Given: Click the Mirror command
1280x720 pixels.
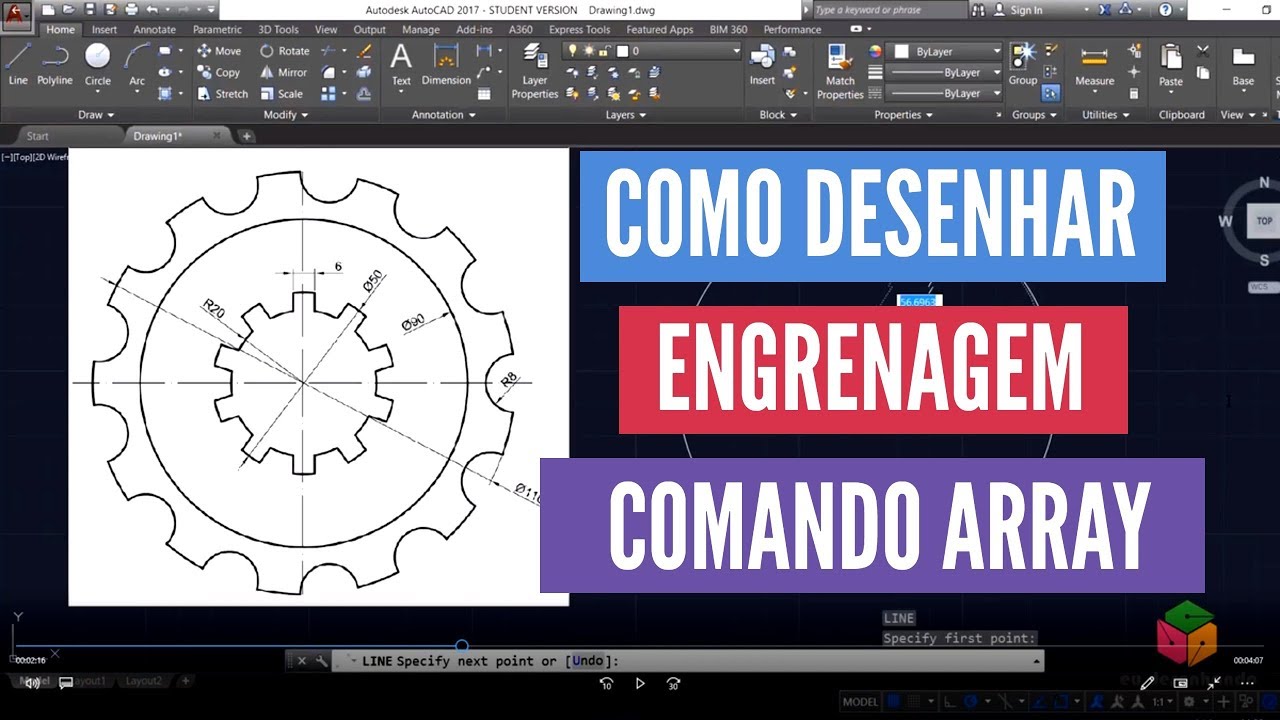Looking at the screenshot, I should [x=284, y=72].
